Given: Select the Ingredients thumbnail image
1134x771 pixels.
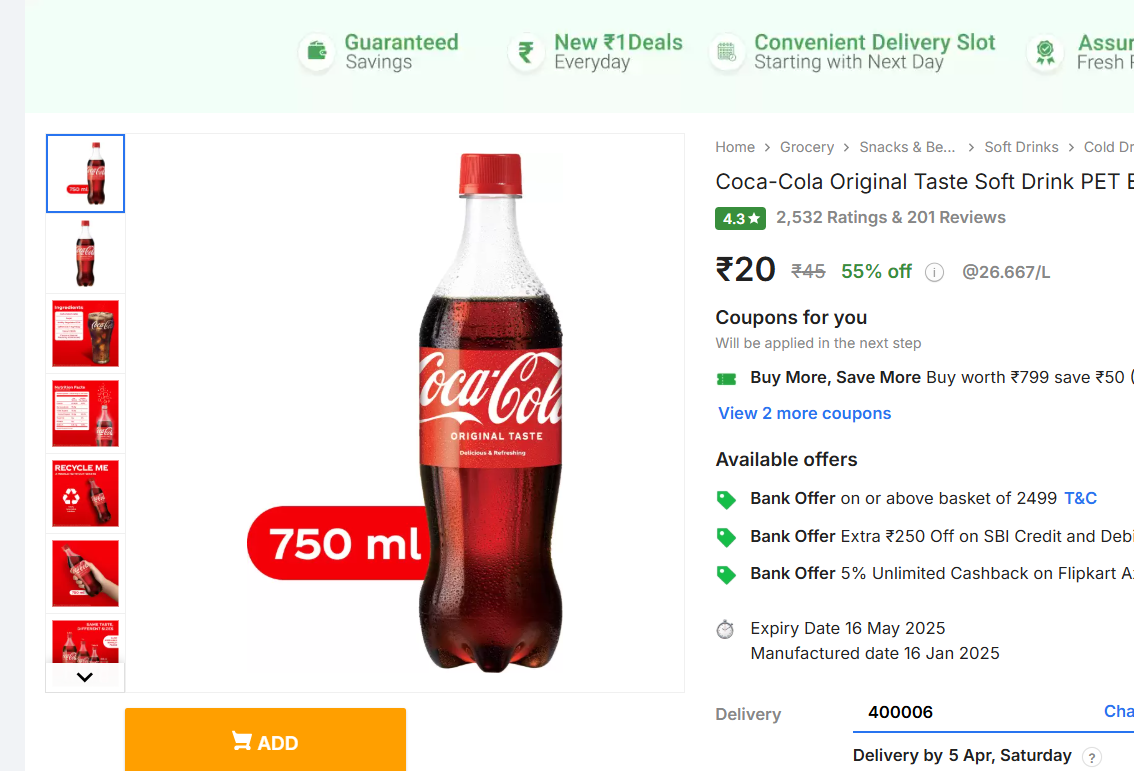Looking at the screenshot, I should point(86,334).
